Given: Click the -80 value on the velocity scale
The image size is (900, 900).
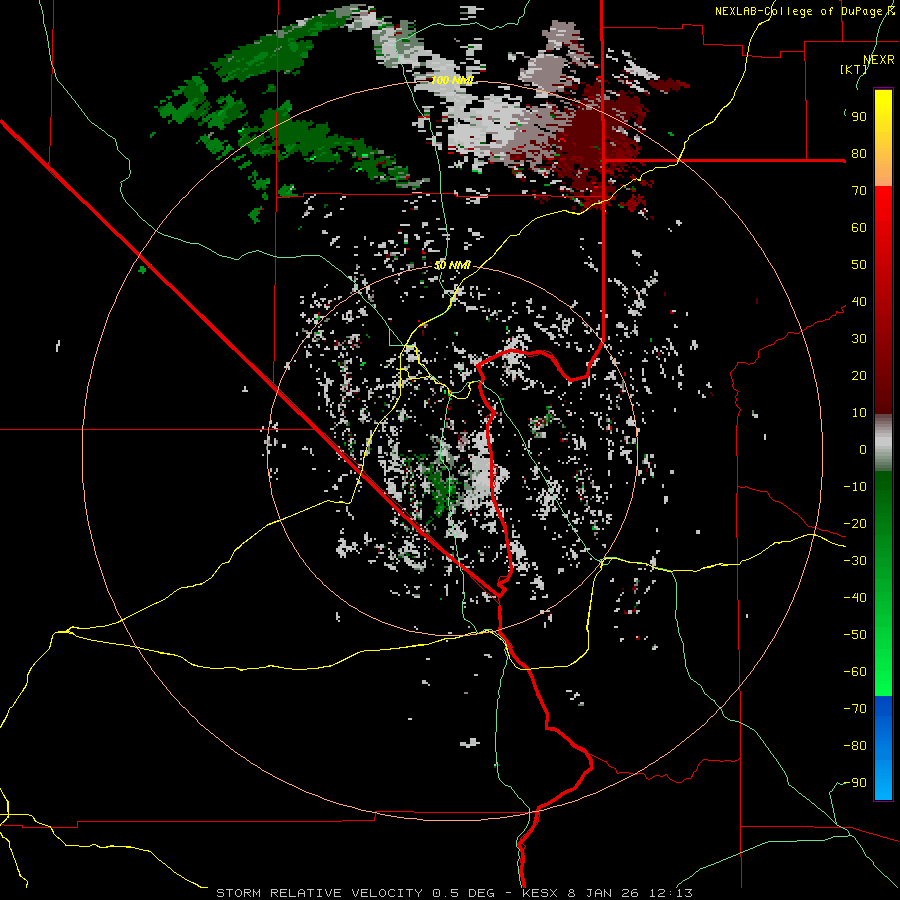Looking at the screenshot, I should tap(855, 746).
